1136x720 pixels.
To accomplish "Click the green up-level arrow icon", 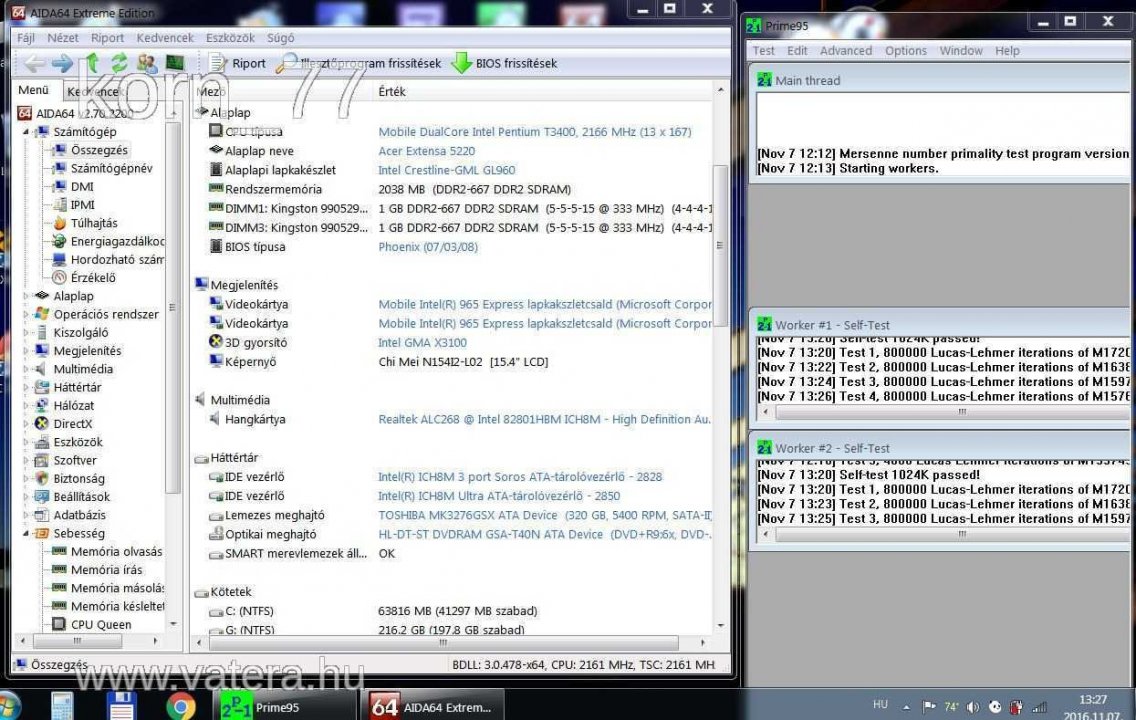I will 92,64.
